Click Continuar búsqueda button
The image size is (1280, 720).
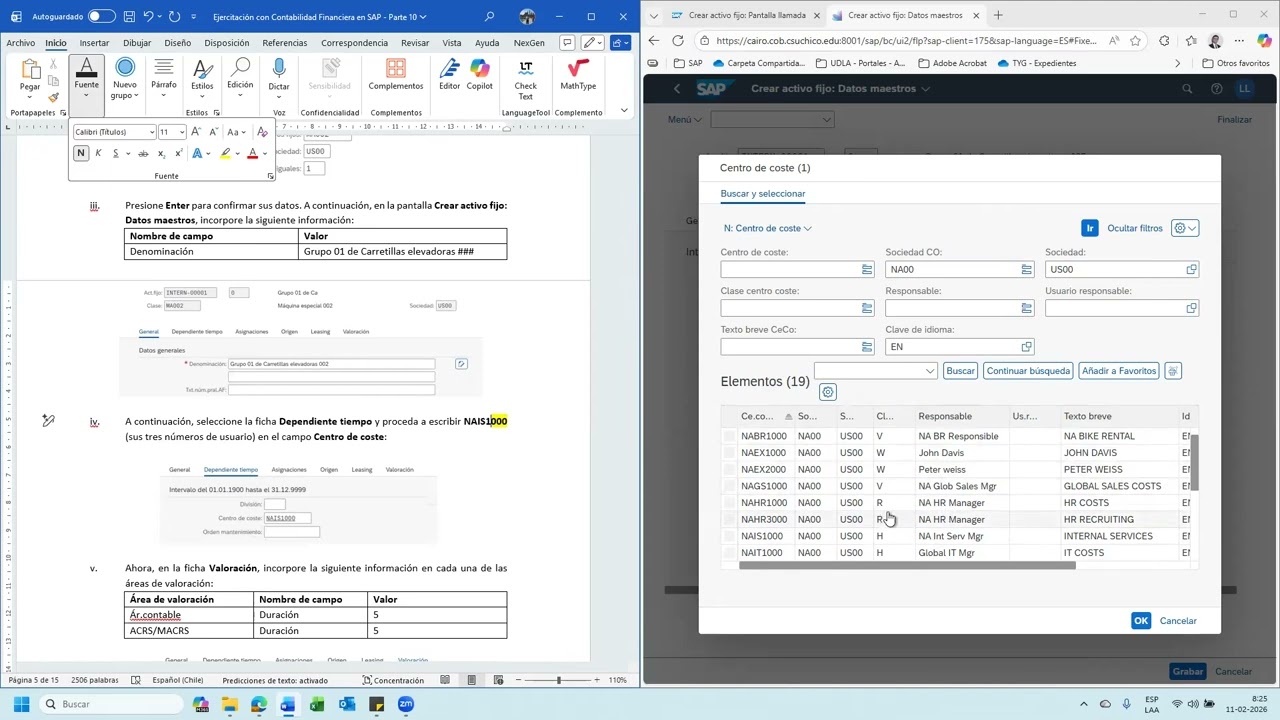pos(1028,371)
